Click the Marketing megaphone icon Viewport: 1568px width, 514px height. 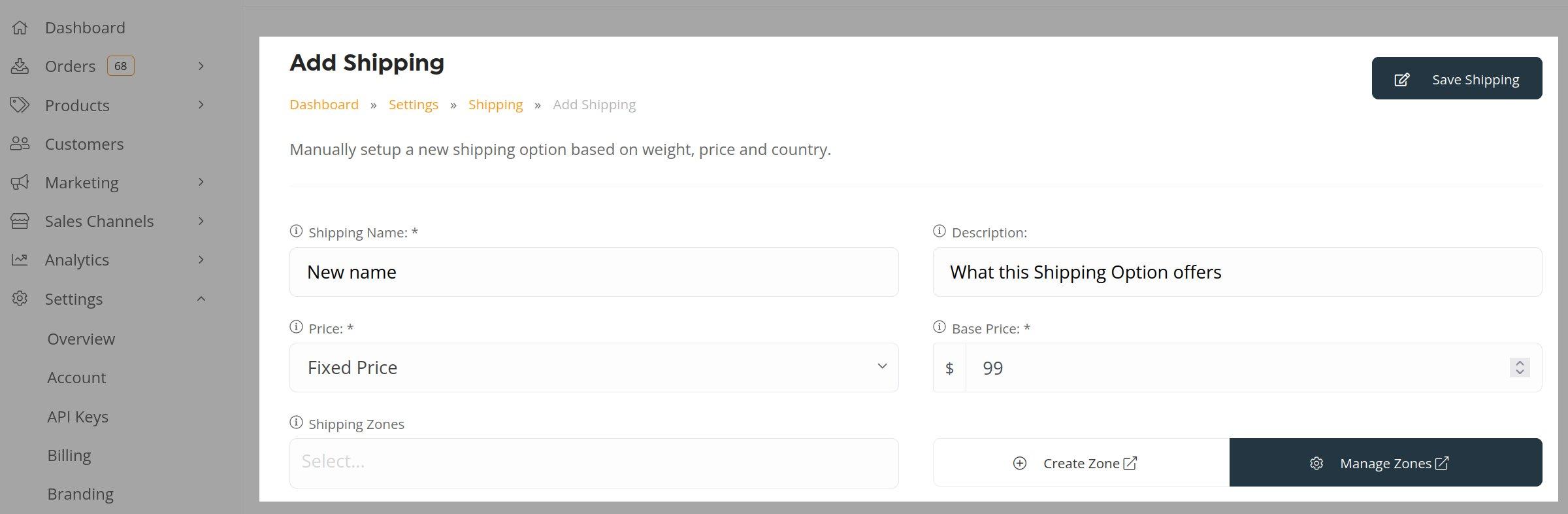(x=20, y=182)
